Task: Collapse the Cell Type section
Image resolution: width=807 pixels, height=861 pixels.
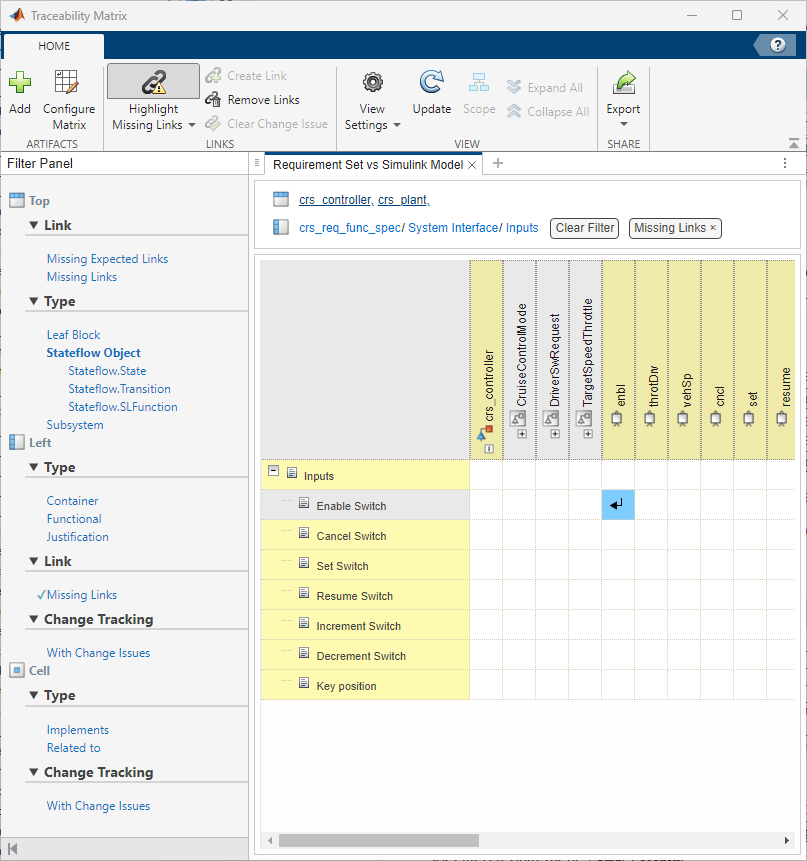Action: (x=33, y=695)
